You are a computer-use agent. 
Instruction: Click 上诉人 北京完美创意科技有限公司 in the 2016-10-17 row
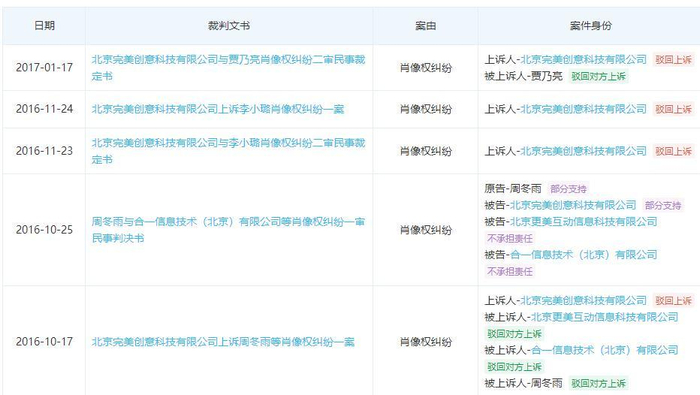pyautogui.click(x=583, y=300)
